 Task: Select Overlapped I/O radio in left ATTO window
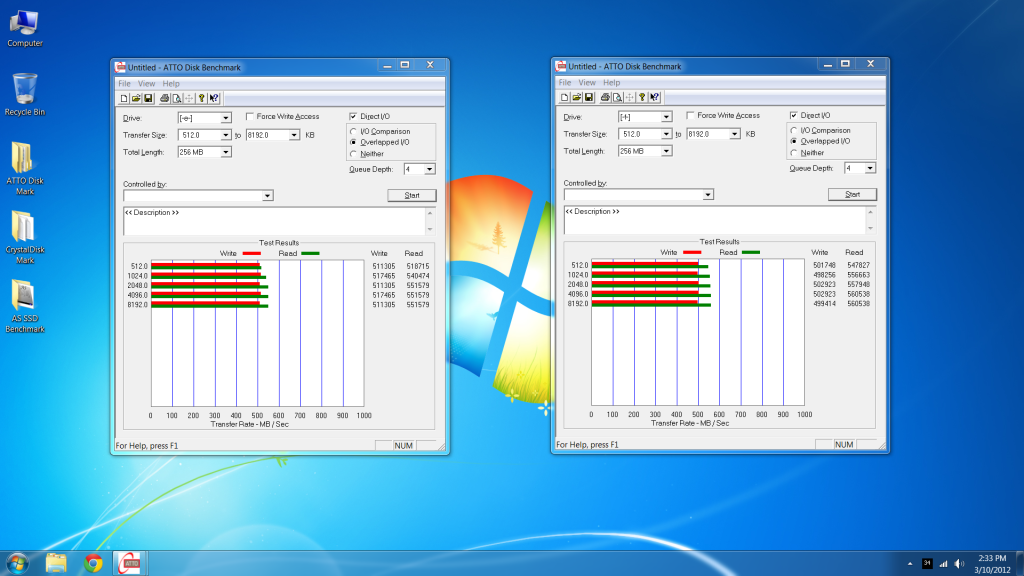(353, 142)
